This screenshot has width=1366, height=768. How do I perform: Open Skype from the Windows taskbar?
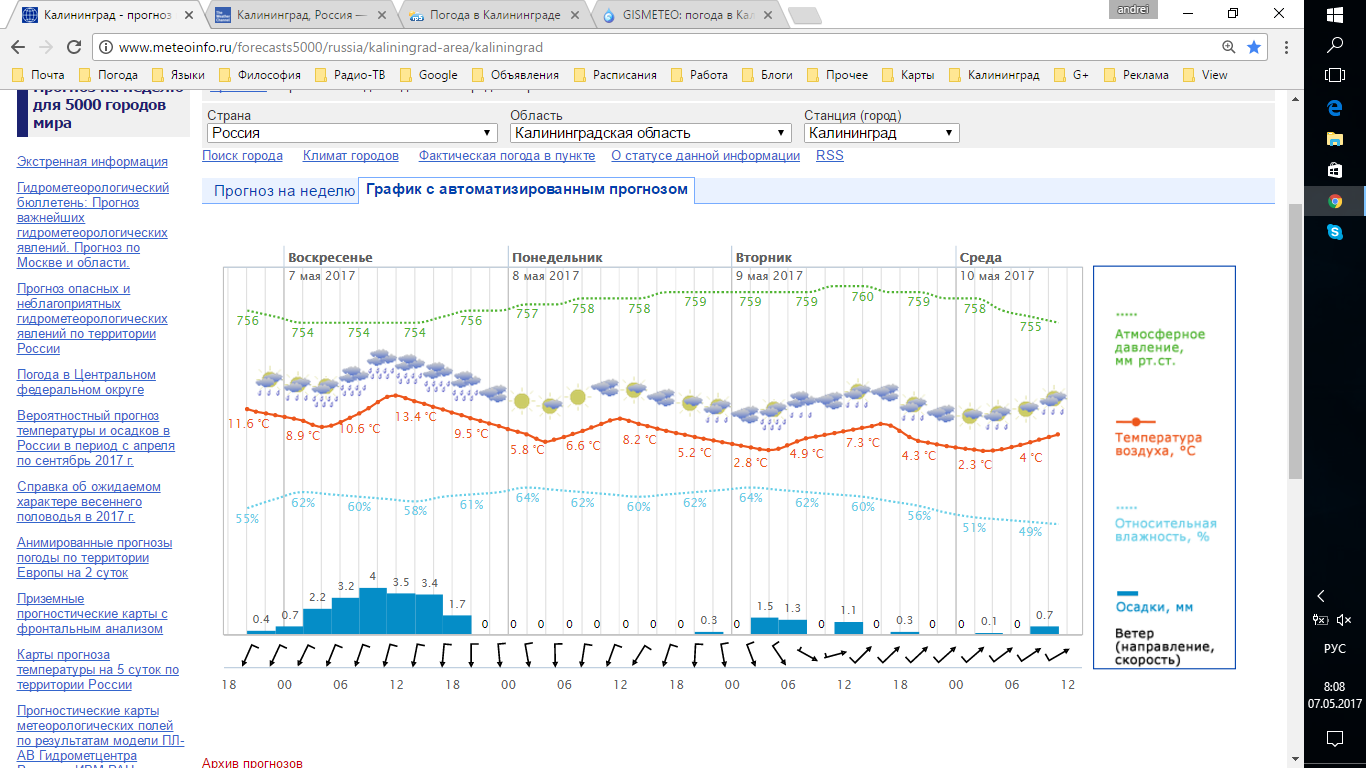point(1334,231)
